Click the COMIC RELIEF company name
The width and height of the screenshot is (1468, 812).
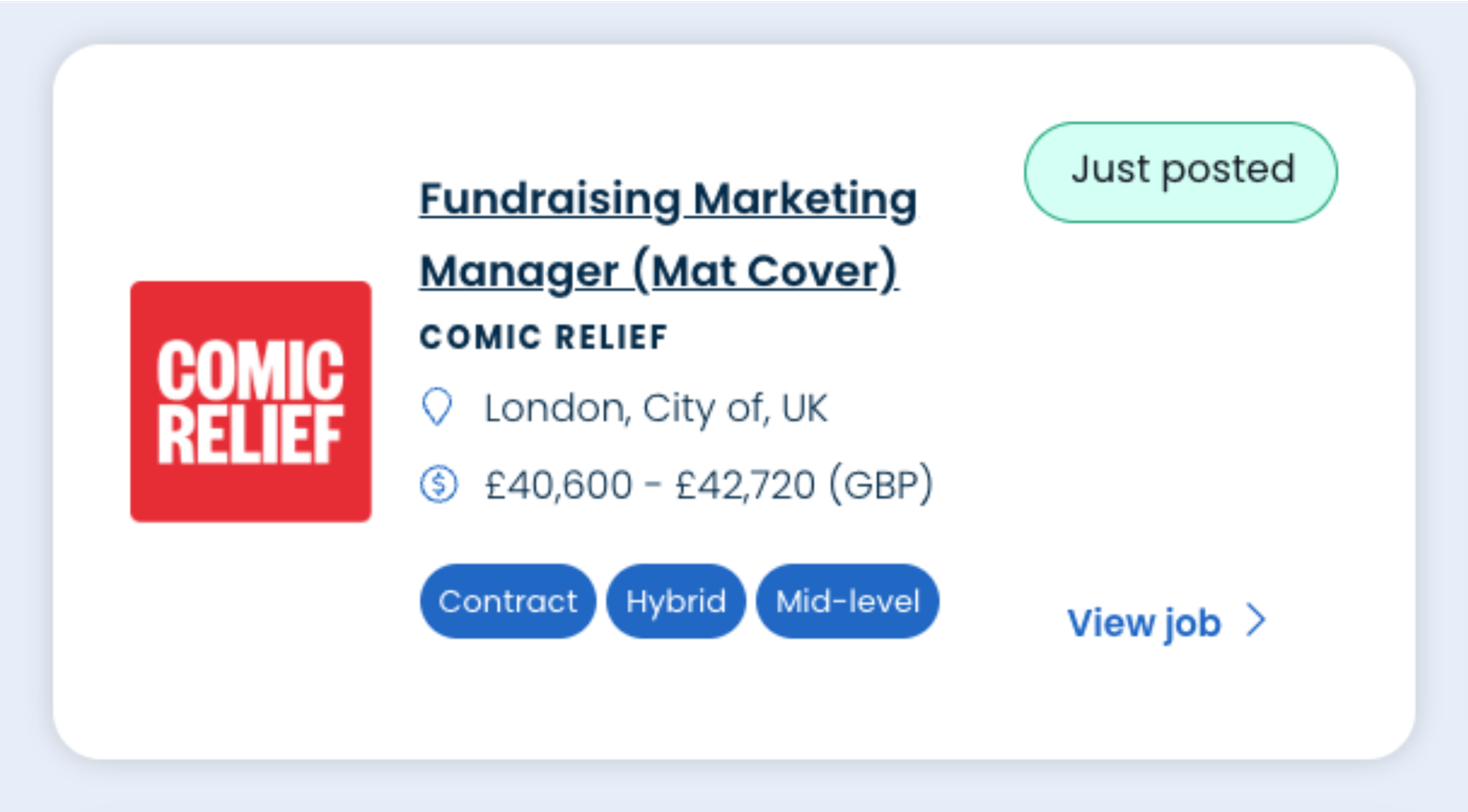point(542,337)
